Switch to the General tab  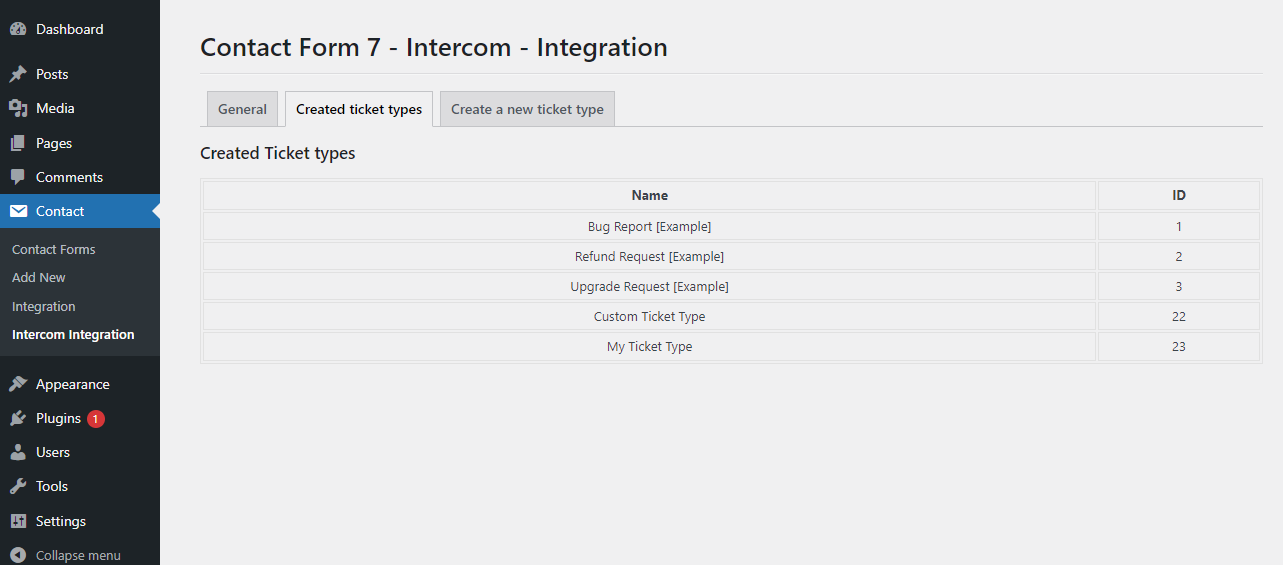[x=242, y=109]
